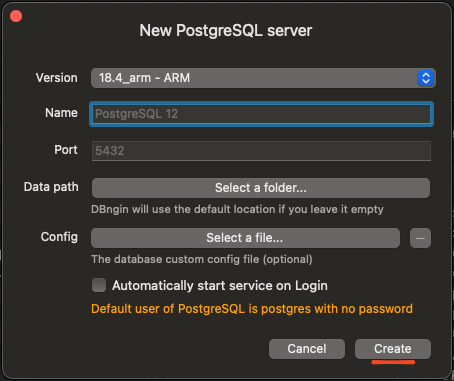Viewport: 454px width, 381px height.
Task: Click the Config label
Action: [x=59, y=237]
